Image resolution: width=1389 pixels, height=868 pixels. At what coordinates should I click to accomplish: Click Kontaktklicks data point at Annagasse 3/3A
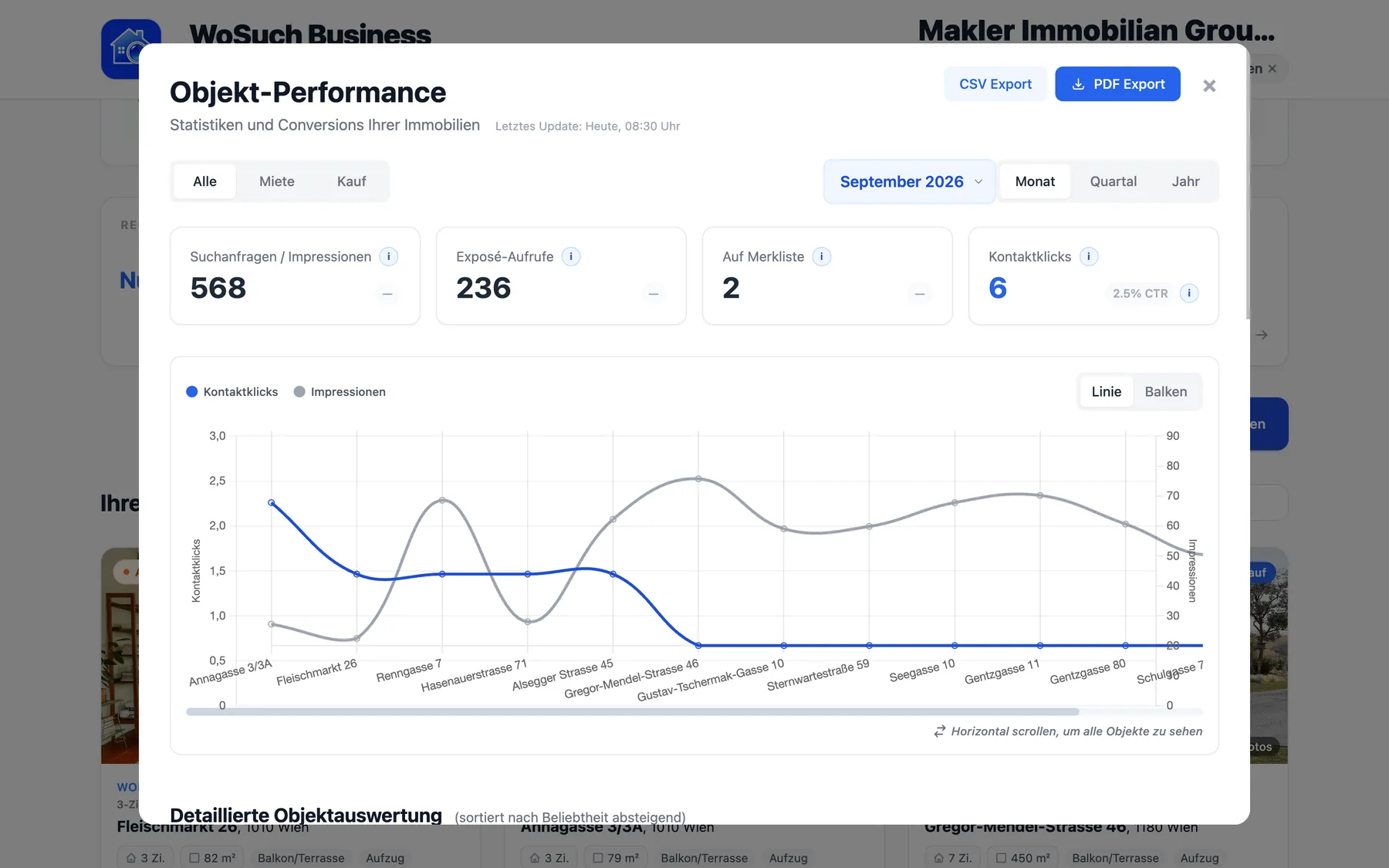click(x=272, y=502)
